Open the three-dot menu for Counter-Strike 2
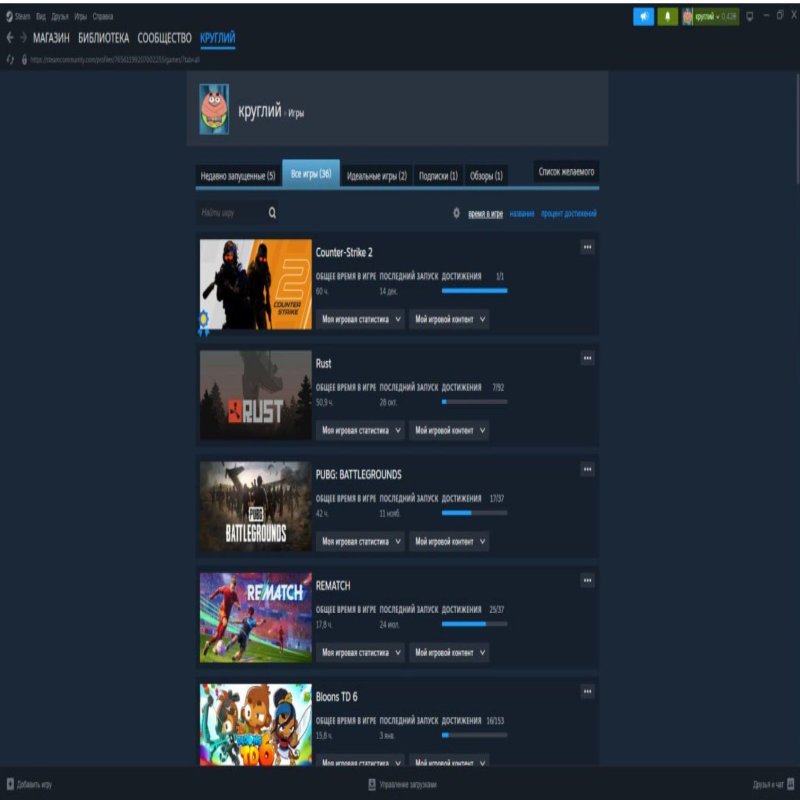The height and width of the screenshot is (800, 800). pos(587,248)
